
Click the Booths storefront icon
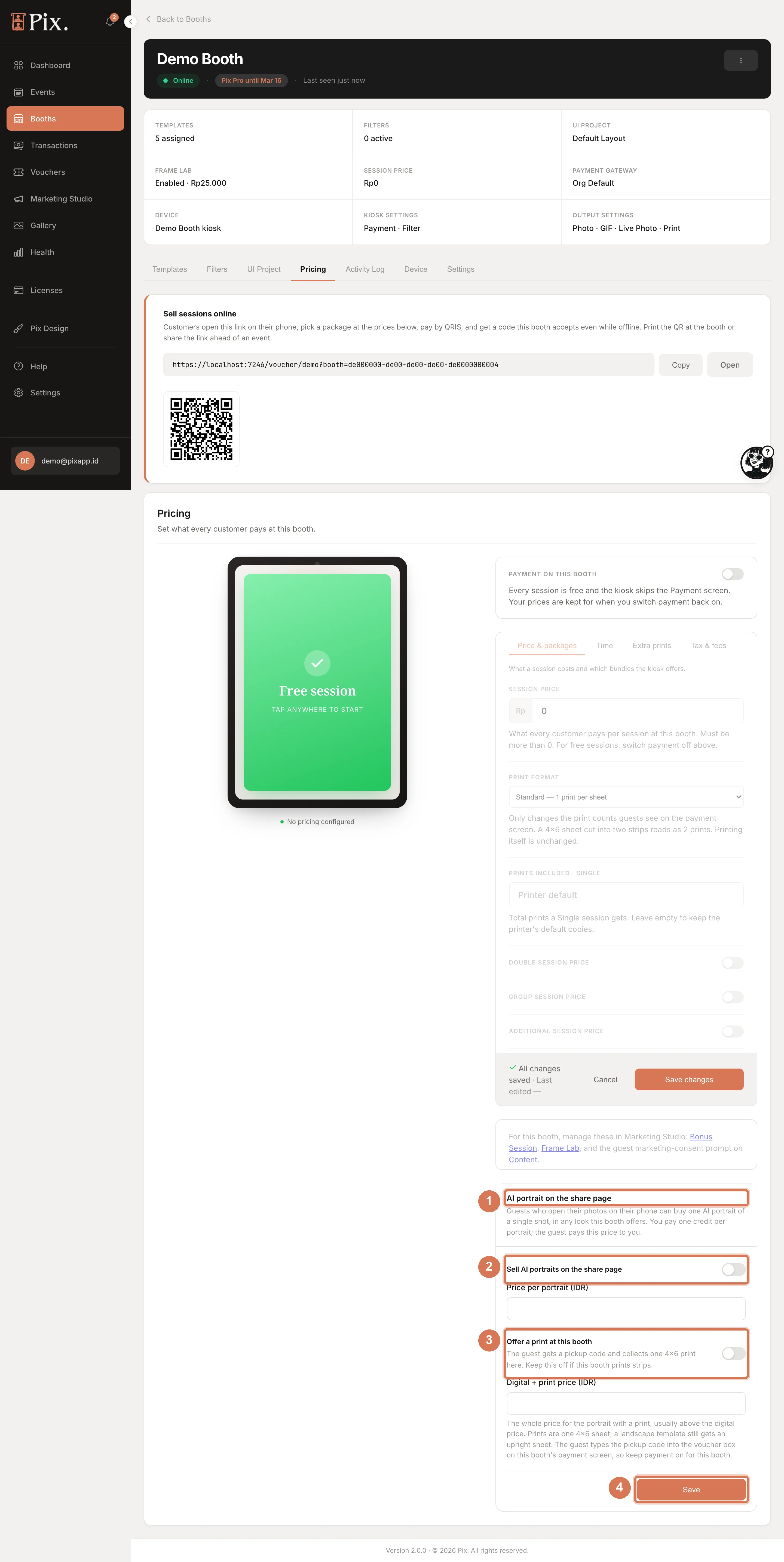(x=19, y=119)
